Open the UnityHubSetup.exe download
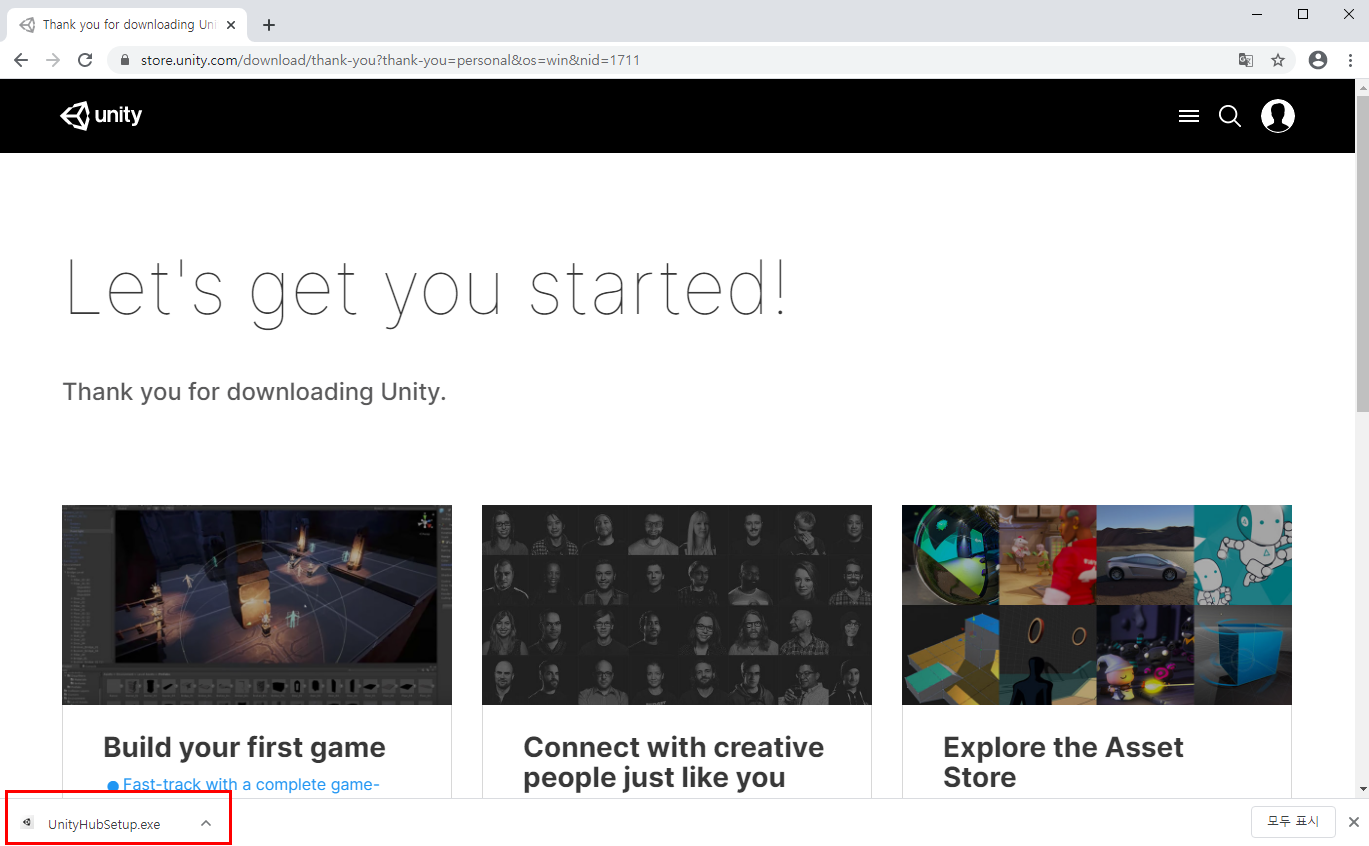The width and height of the screenshot is (1369, 846). pyautogui.click(x=104, y=824)
